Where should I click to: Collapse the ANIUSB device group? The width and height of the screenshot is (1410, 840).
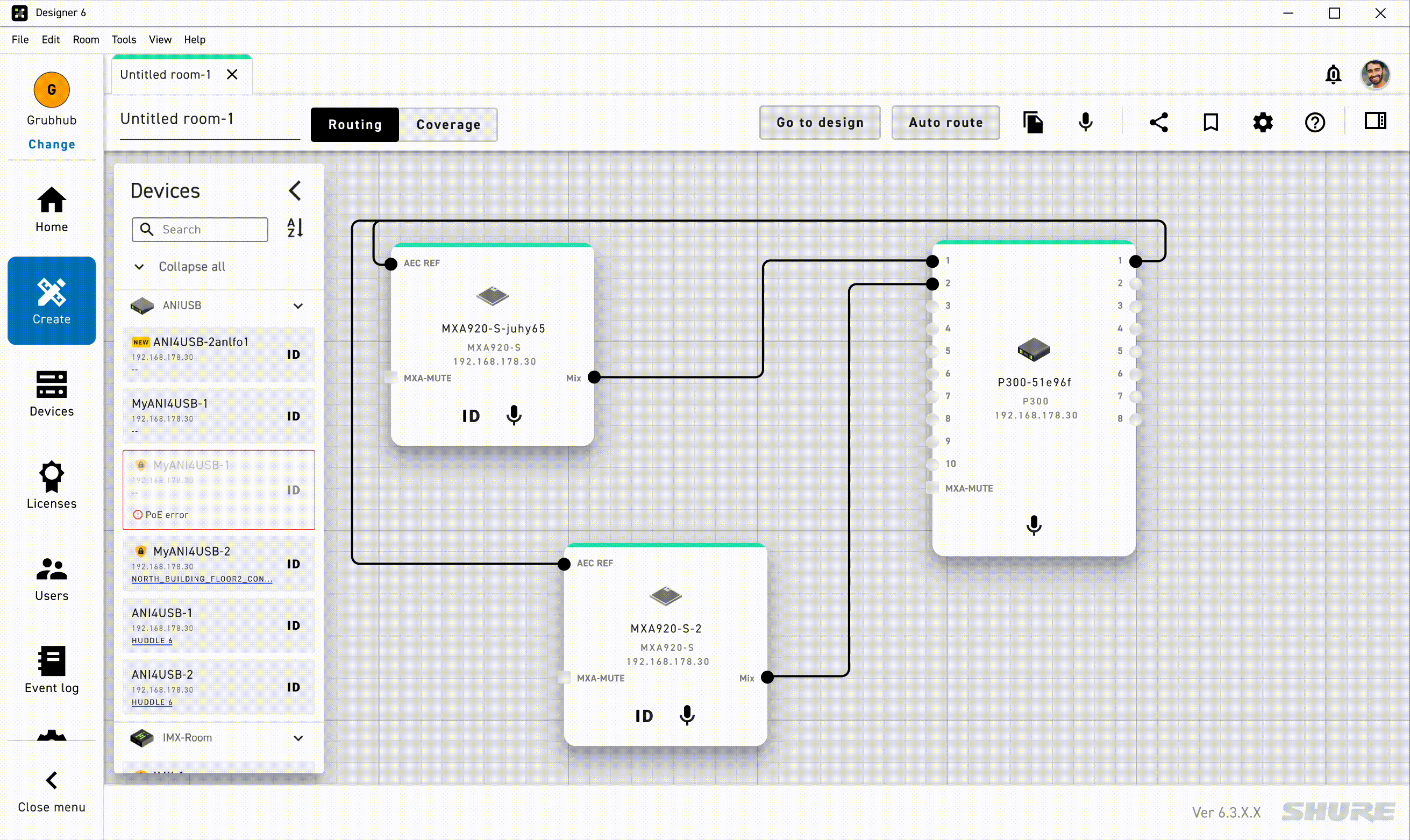[x=298, y=305]
